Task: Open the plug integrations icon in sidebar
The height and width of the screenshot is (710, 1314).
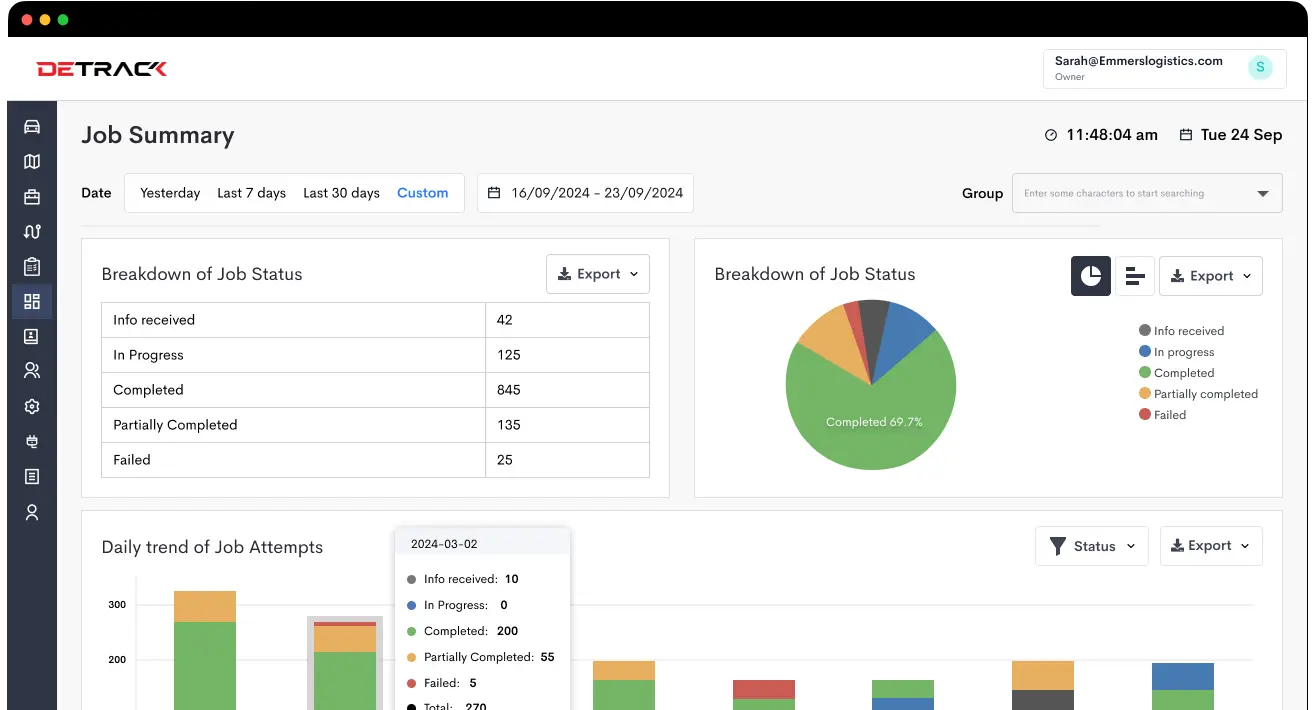Action: click(32, 441)
